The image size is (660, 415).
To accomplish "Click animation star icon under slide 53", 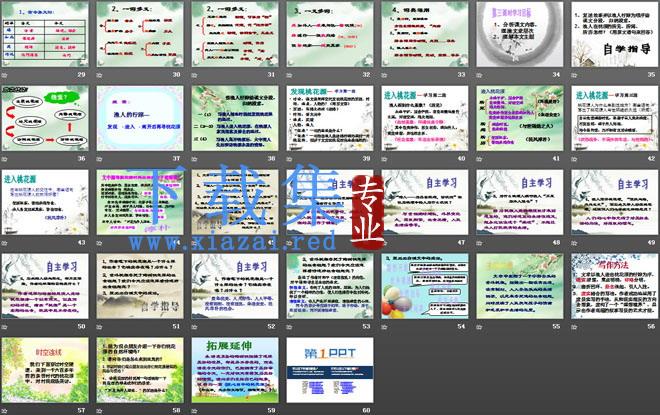I will (x=289, y=327).
